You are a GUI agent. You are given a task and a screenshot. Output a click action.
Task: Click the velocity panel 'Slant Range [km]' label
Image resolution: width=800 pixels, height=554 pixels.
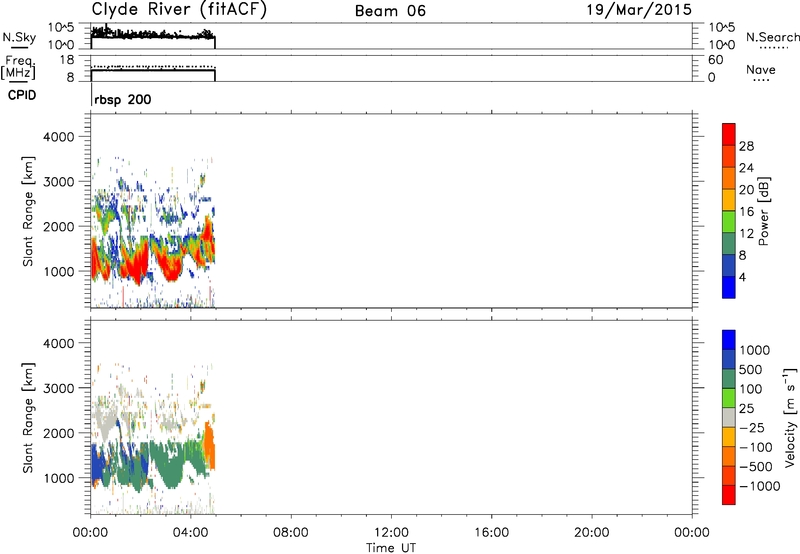click(28, 418)
